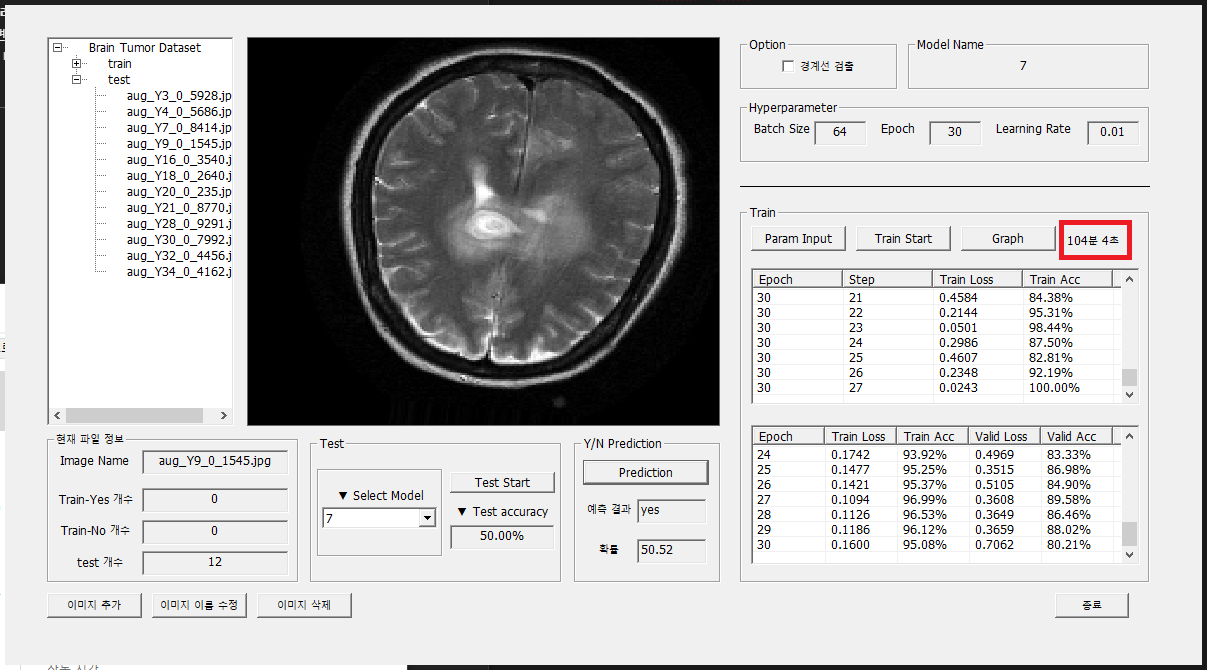The height and width of the screenshot is (670, 1207).
Task: Click epoch table scroll down arrow
Action: [x=1130, y=554]
